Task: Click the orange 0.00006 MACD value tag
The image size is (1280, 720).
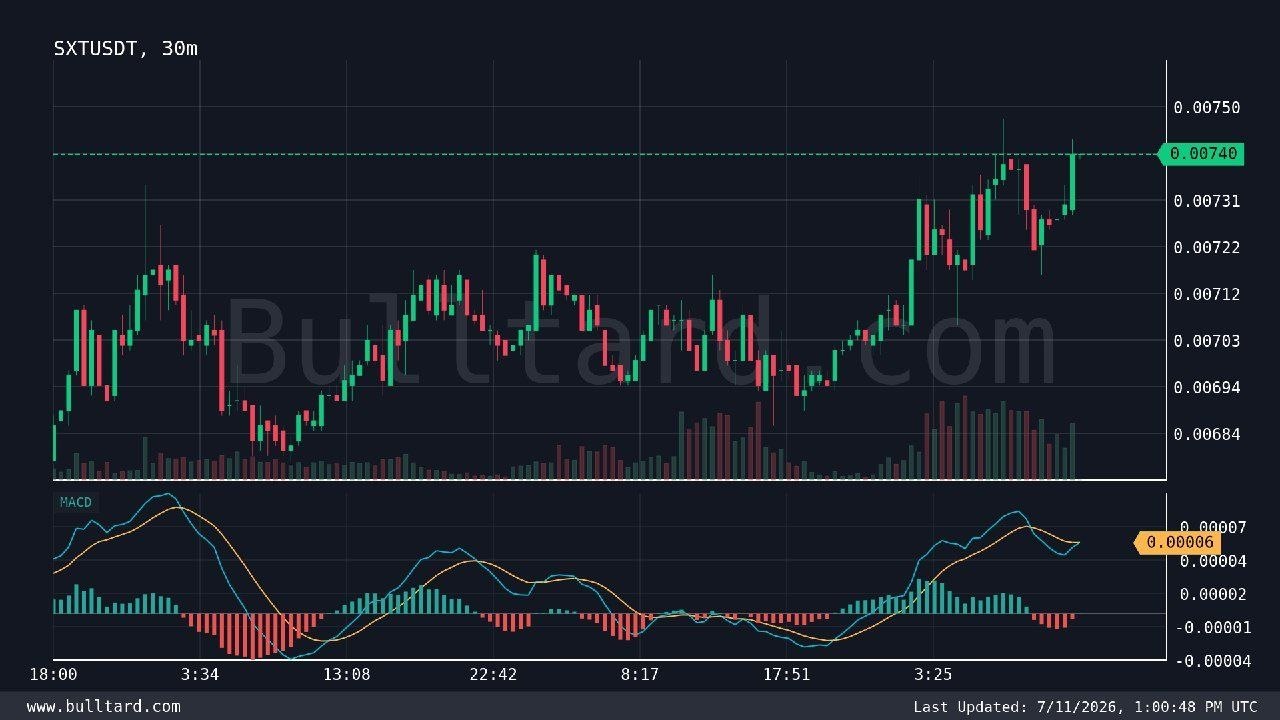Action: [1177, 542]
